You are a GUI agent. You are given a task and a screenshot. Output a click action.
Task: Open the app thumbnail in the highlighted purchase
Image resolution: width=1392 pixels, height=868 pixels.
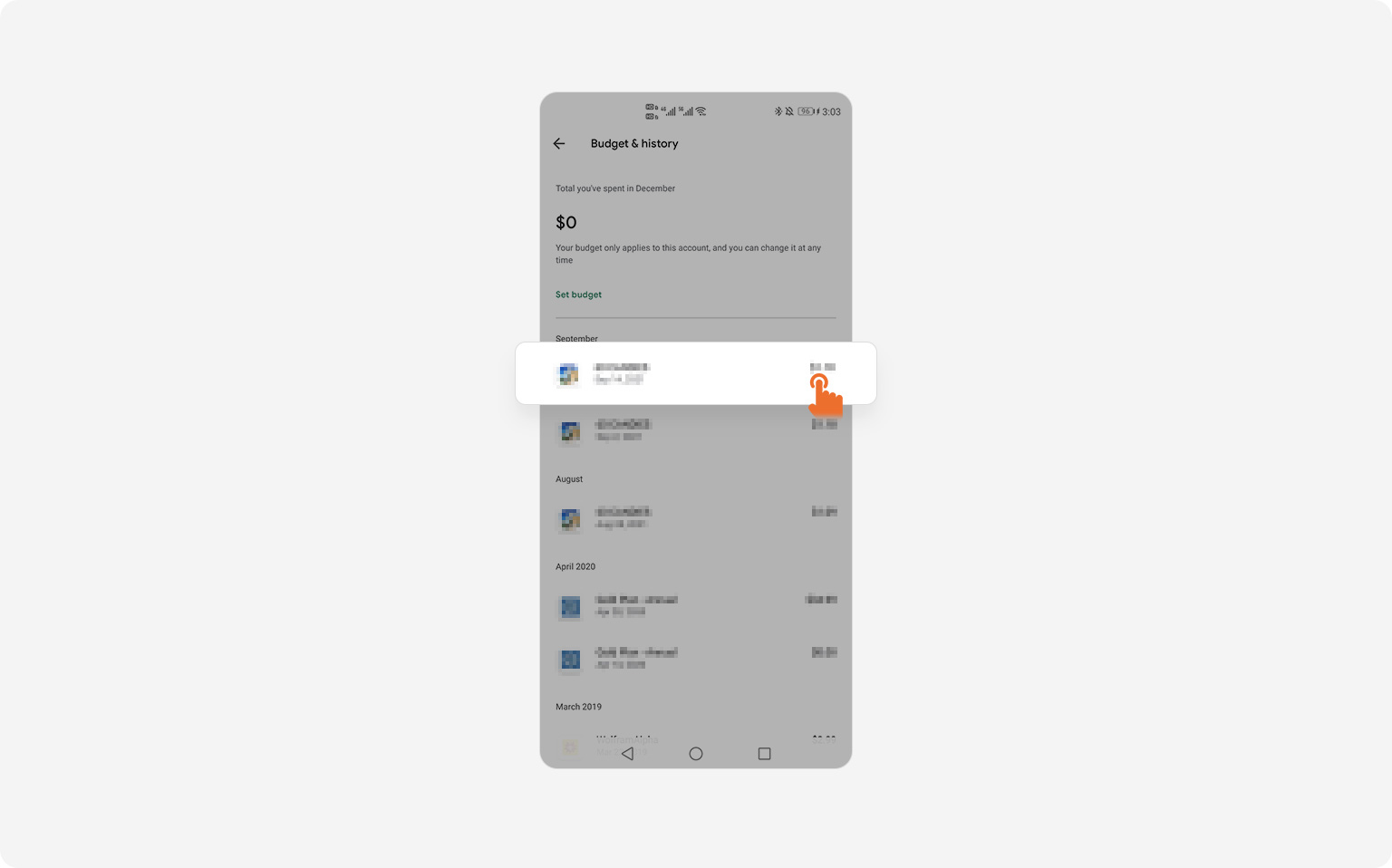pyautogui.click(x=568, y=374)
